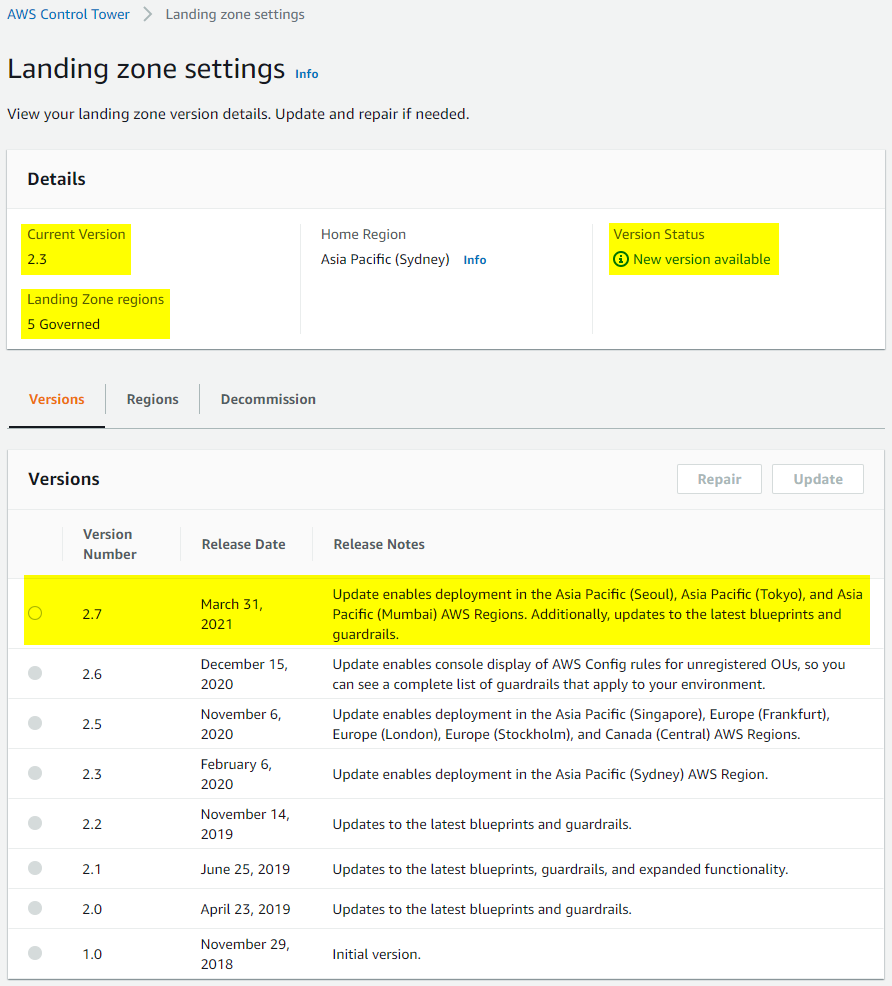Switch to the Regions tab
The image size is (892, 986).
153,399
